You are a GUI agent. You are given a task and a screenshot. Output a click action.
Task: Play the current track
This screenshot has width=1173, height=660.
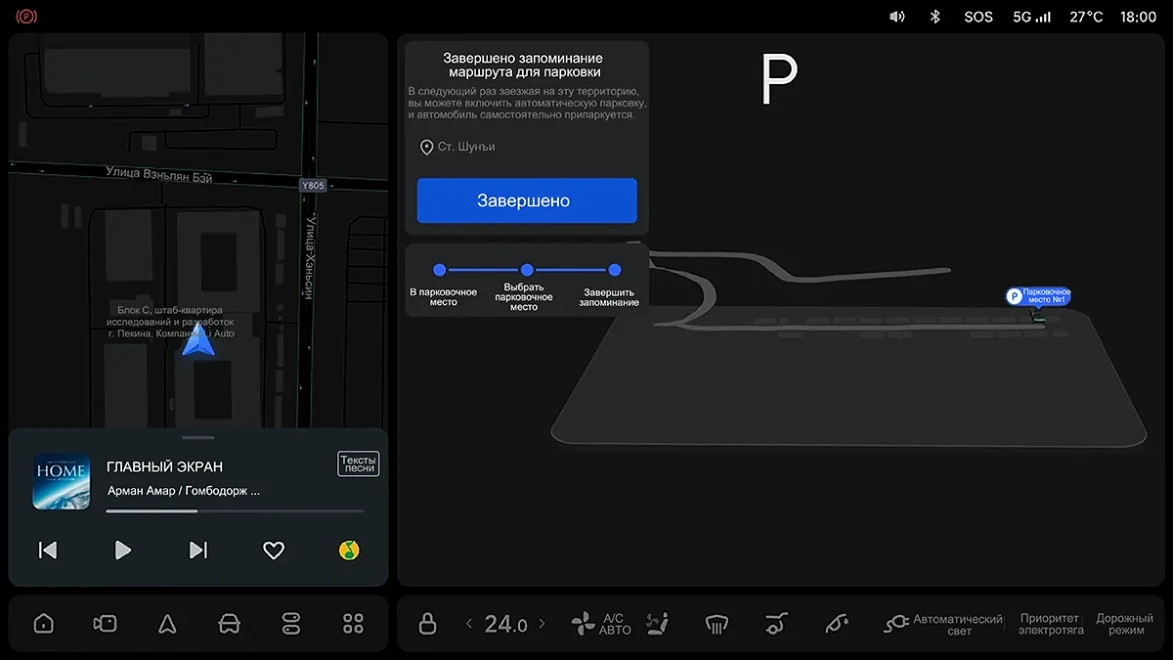123,550
